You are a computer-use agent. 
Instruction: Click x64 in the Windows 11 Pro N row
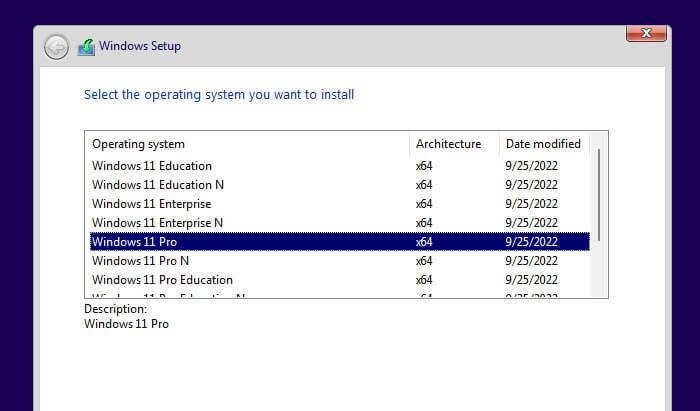(x=424, y=261)
